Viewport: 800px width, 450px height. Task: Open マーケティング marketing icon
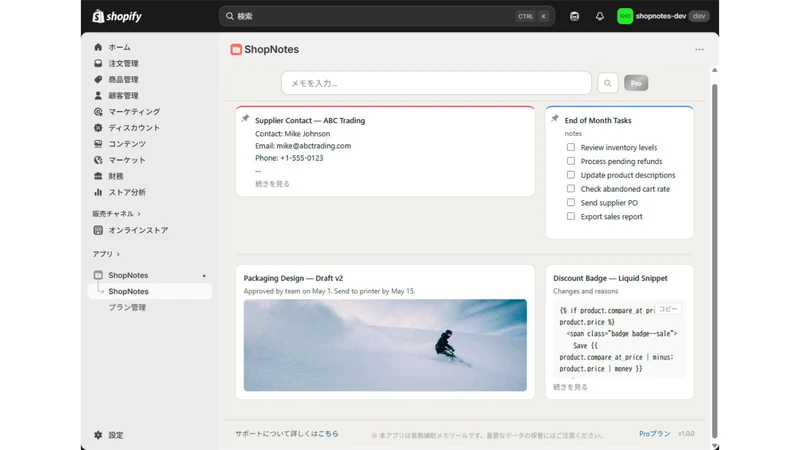tap(98, 111)
